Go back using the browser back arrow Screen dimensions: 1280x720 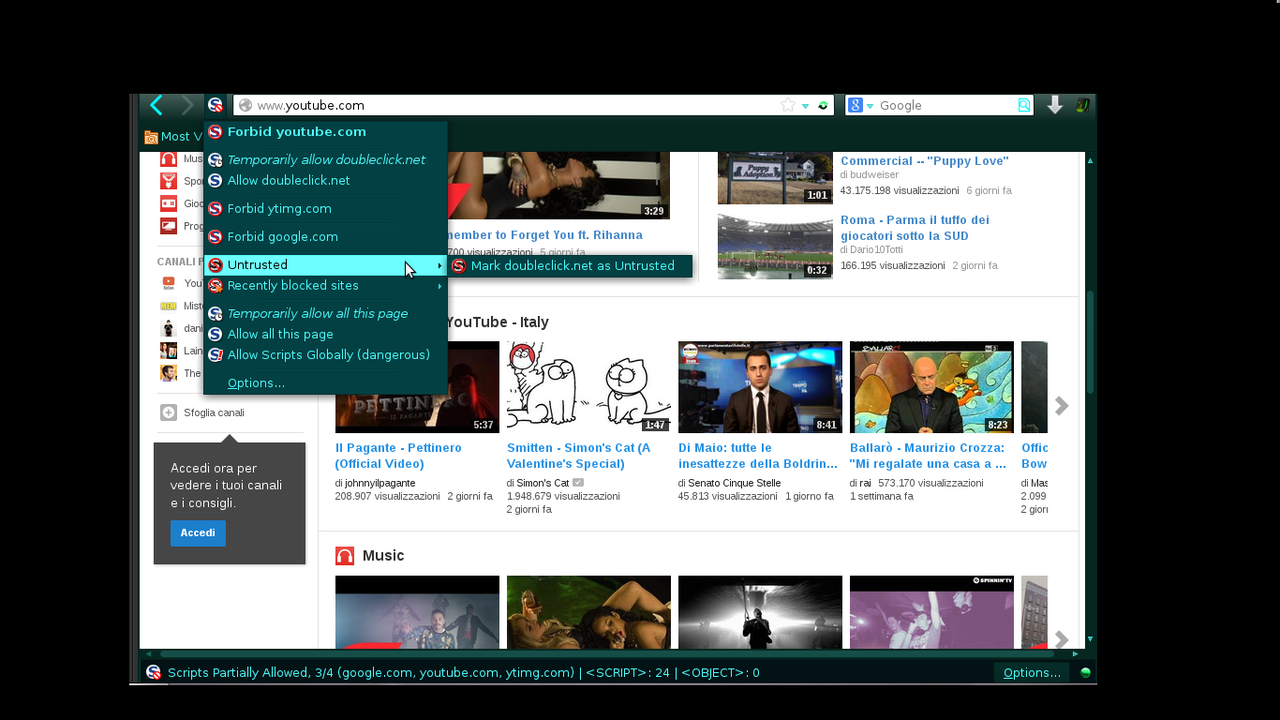(x=156, y=105)
